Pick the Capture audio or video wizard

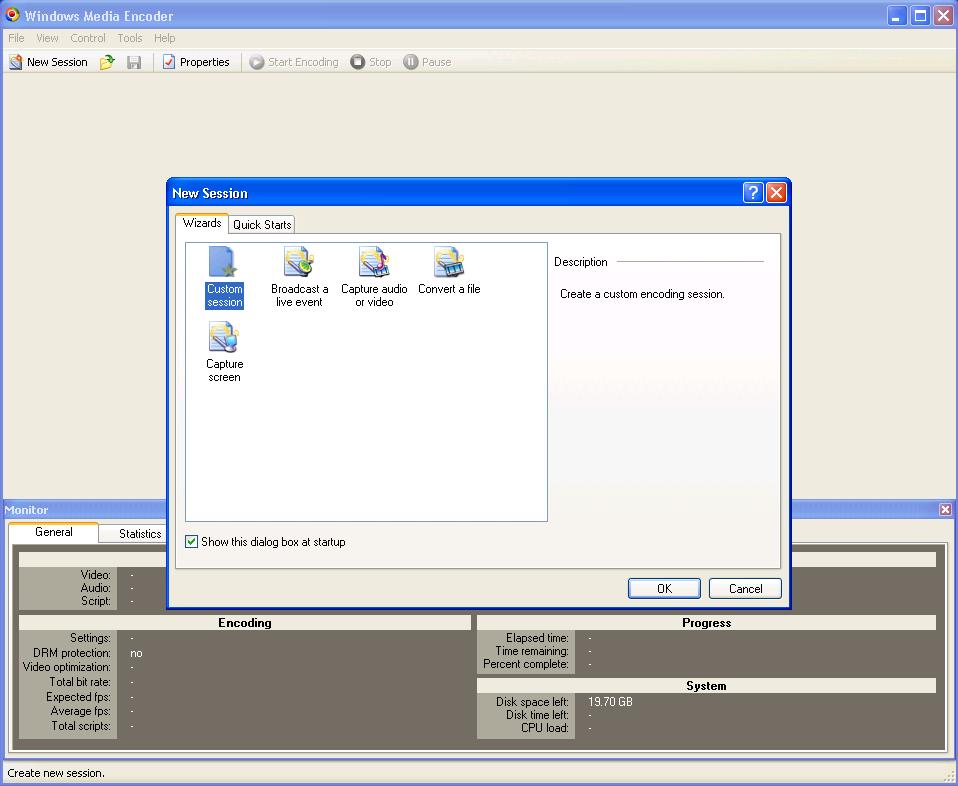coord(374,277)
